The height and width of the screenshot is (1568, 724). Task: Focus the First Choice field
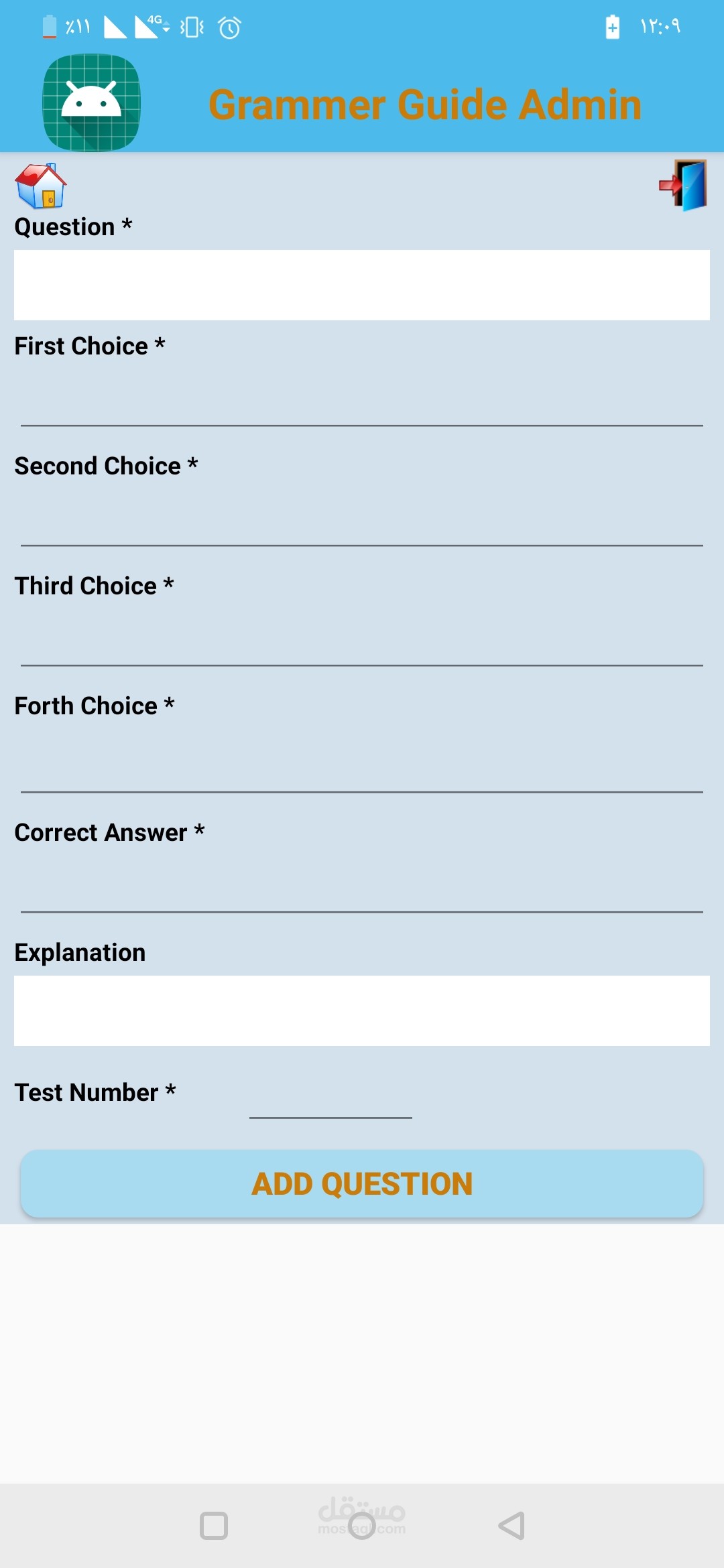click(362, 402)
